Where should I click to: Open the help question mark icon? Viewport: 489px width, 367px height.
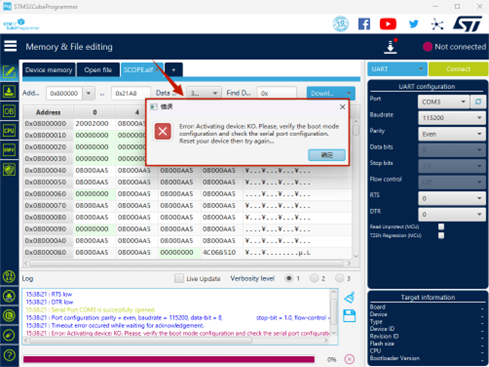9,355
